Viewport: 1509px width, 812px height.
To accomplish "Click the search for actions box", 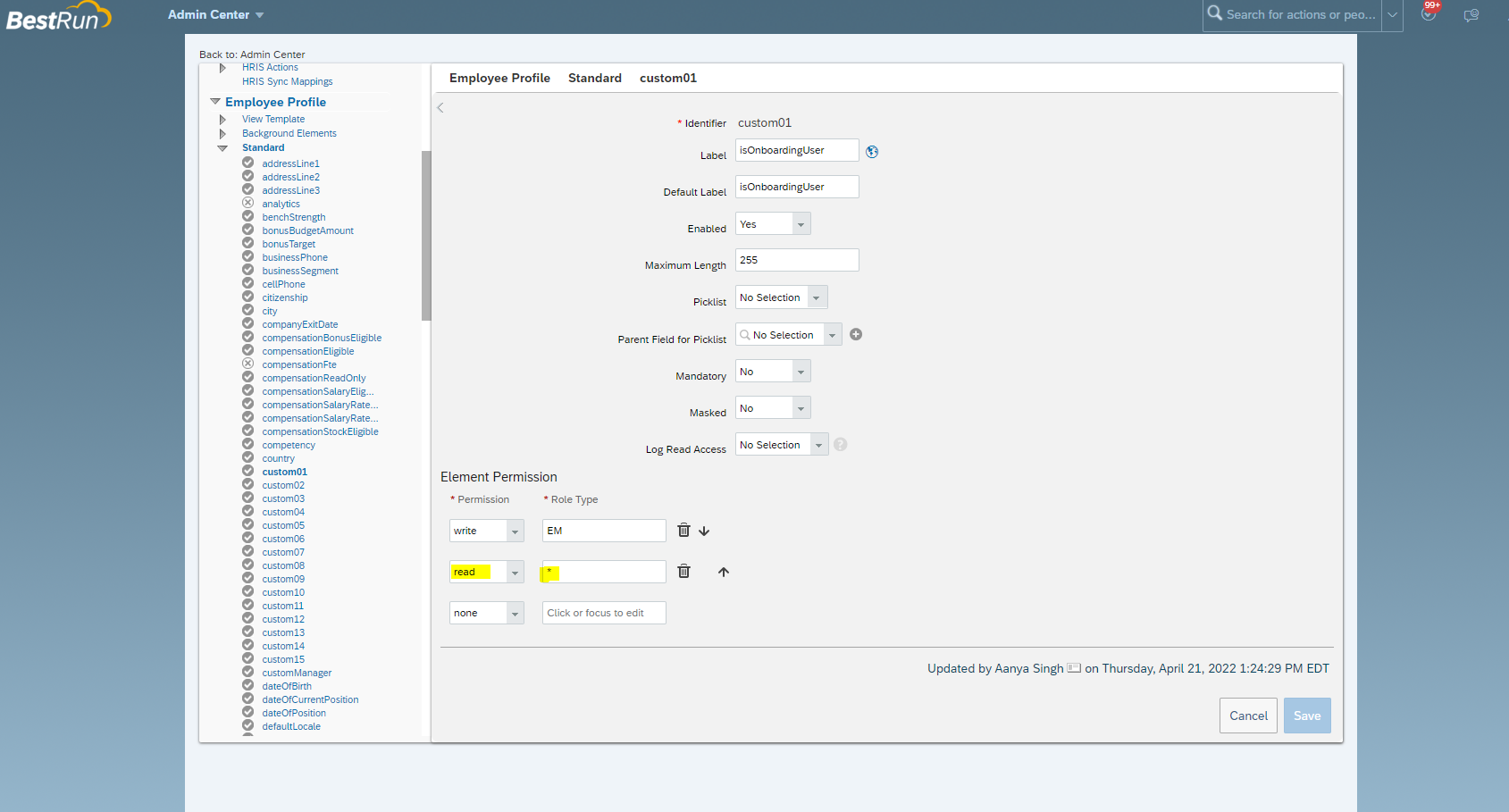I will coord(1301,14).
